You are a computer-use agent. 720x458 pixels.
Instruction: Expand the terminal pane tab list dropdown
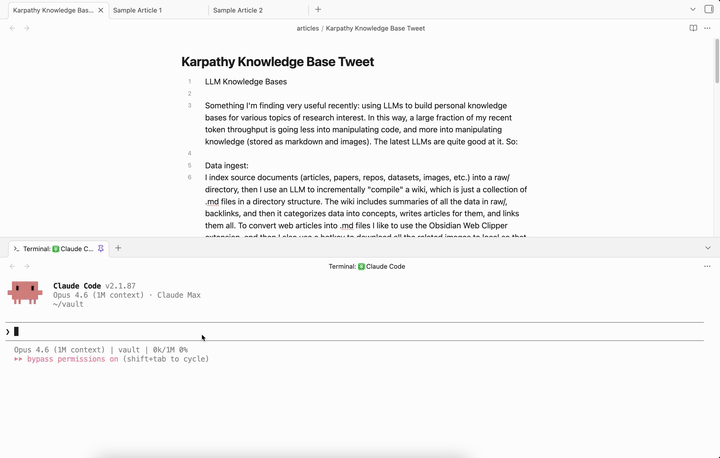click(708, 248)
